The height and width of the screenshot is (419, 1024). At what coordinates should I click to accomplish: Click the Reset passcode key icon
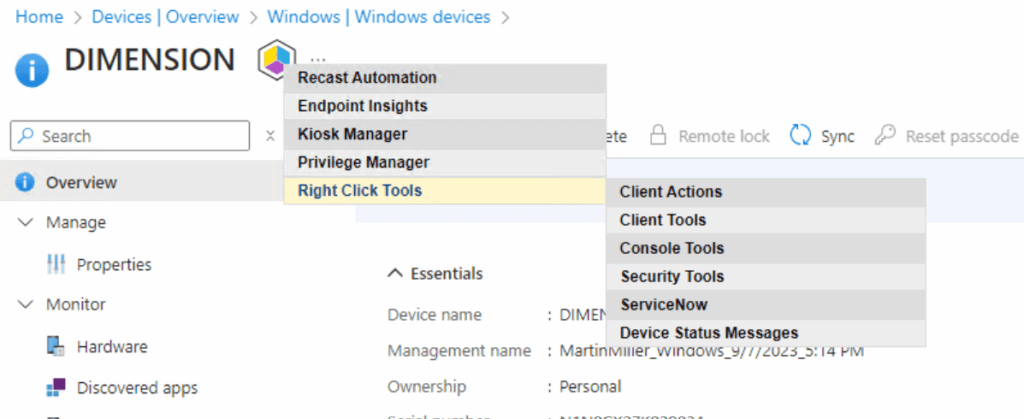884,136
